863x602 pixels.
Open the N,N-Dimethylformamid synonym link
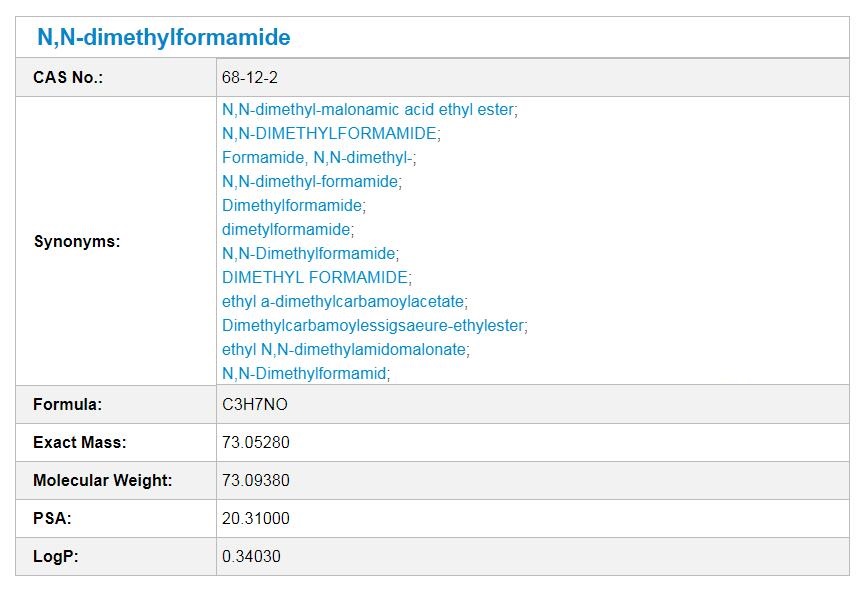coord(304,374)
